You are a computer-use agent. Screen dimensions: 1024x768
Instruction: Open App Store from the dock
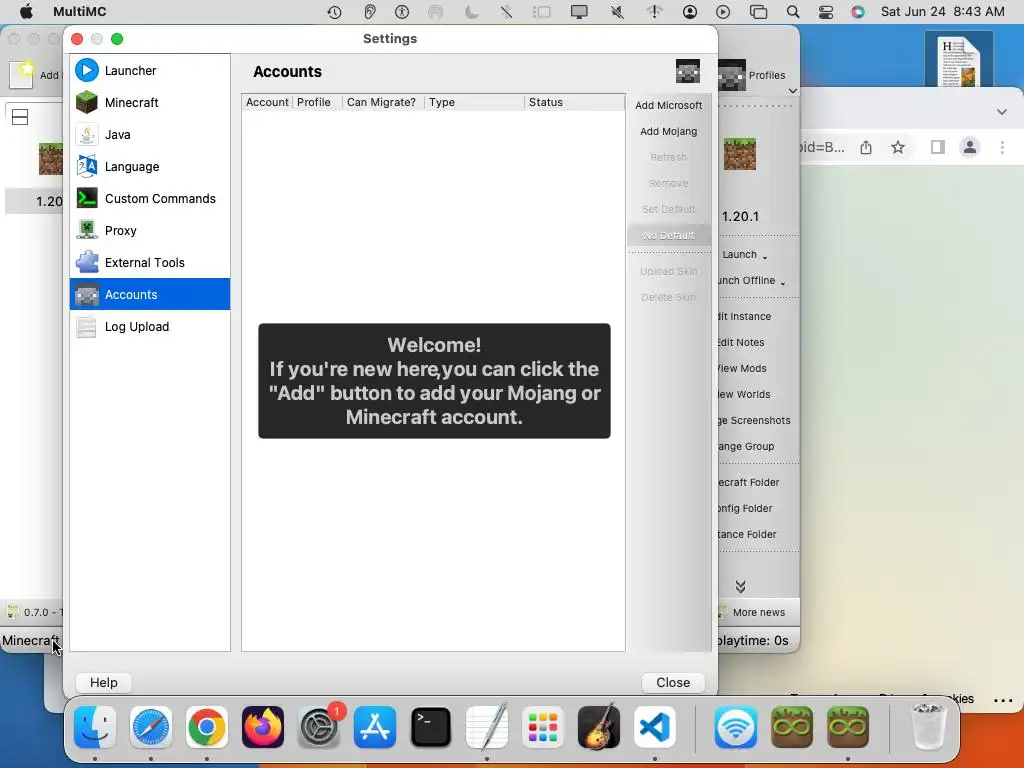pos(375,727)
